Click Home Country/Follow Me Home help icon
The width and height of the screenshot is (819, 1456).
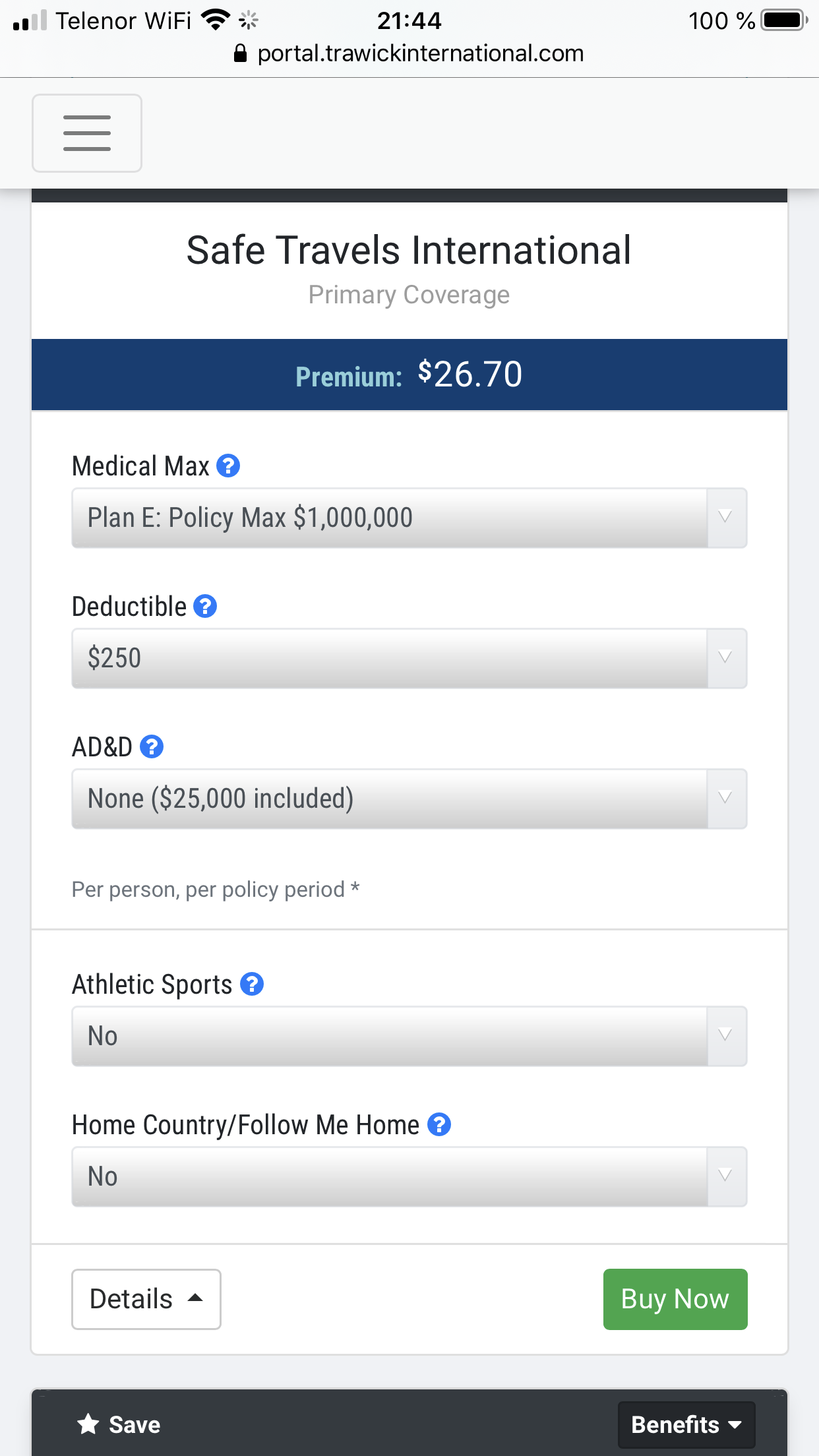pos(439,1124)
